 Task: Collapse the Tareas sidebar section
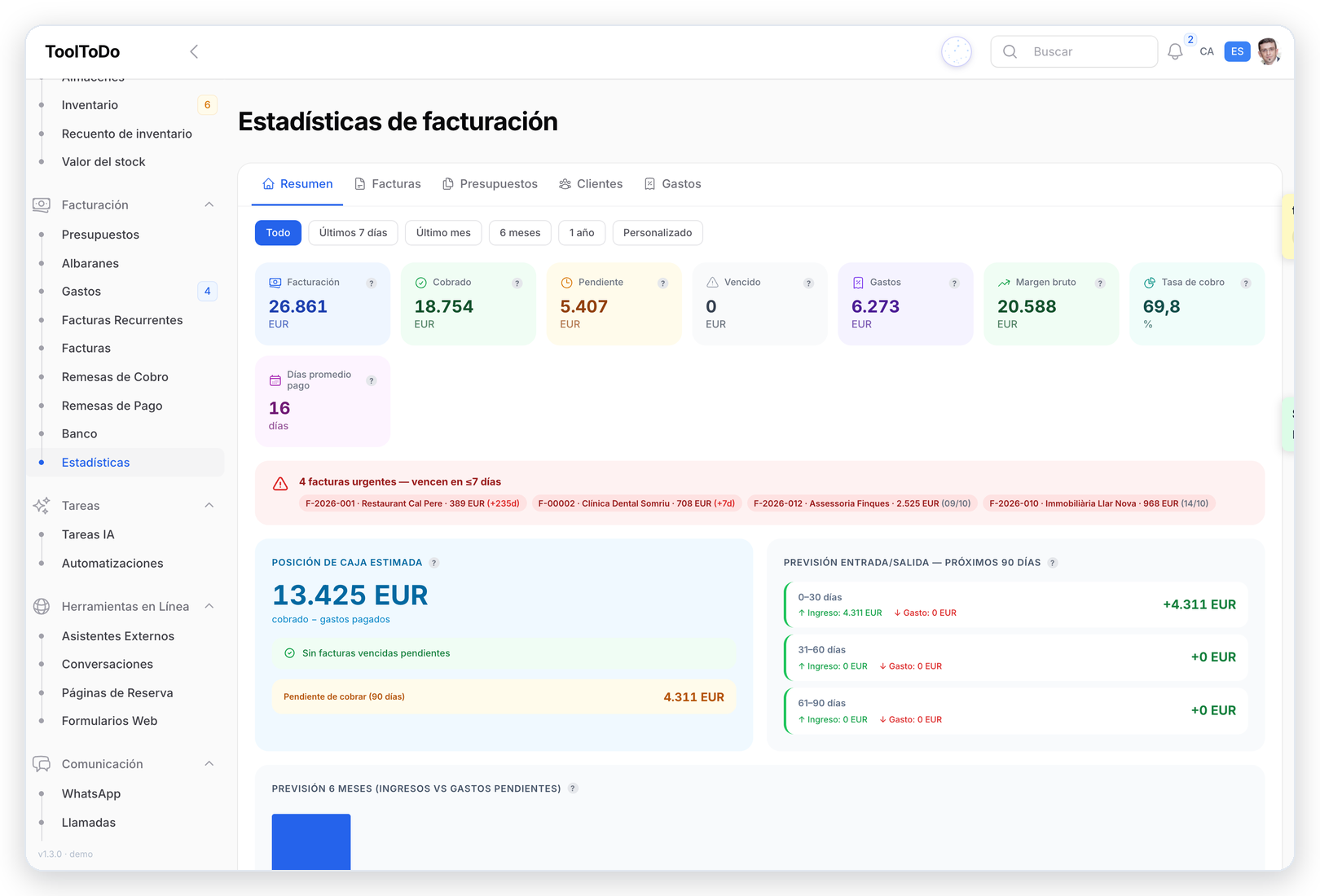coord(209,505)
